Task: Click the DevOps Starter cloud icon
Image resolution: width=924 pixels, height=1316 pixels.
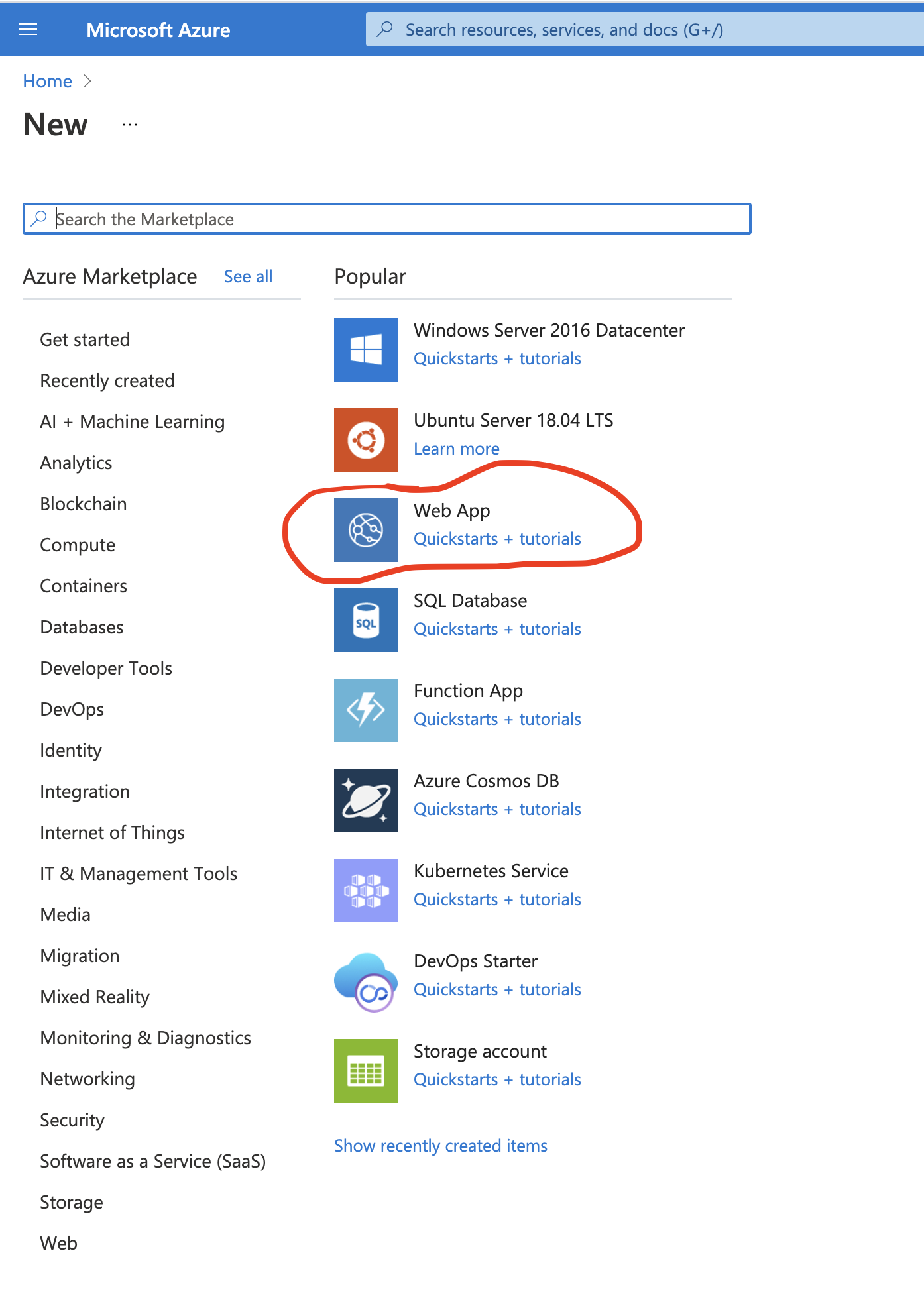Action: 366,981
